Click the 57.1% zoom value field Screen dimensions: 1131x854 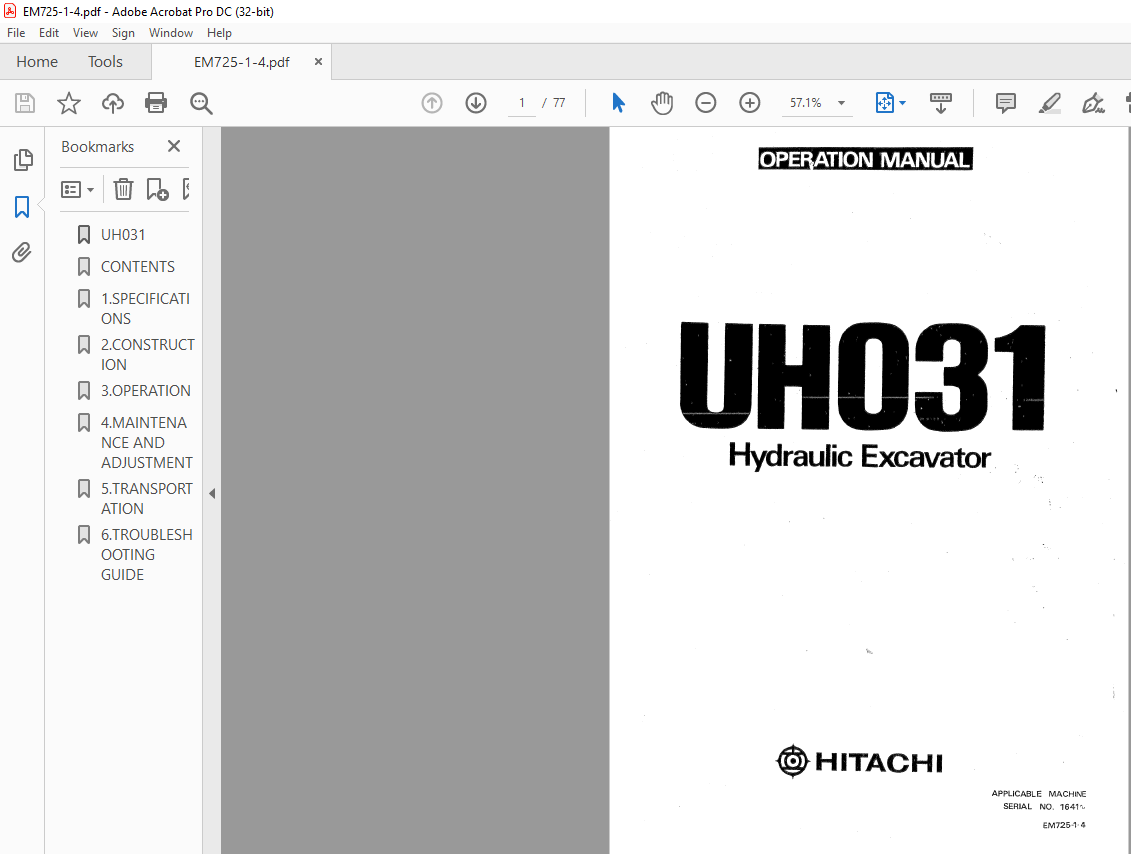coord(806,103)
